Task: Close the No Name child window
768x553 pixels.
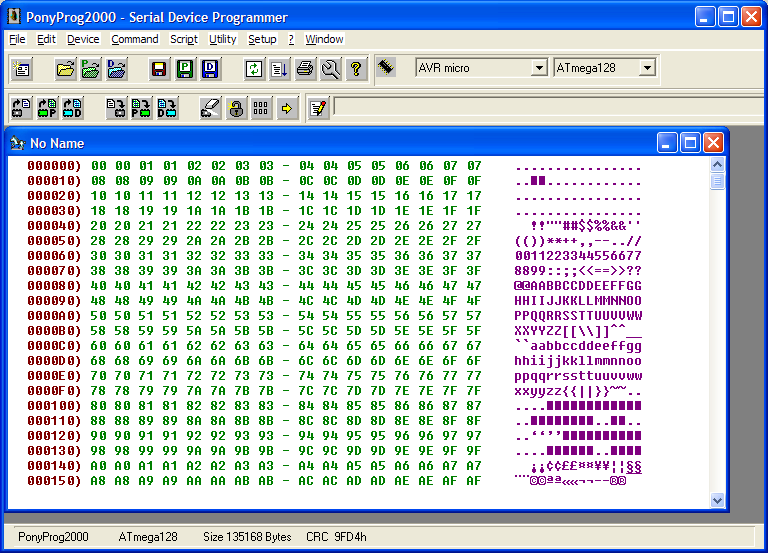Action: [713, 143]
